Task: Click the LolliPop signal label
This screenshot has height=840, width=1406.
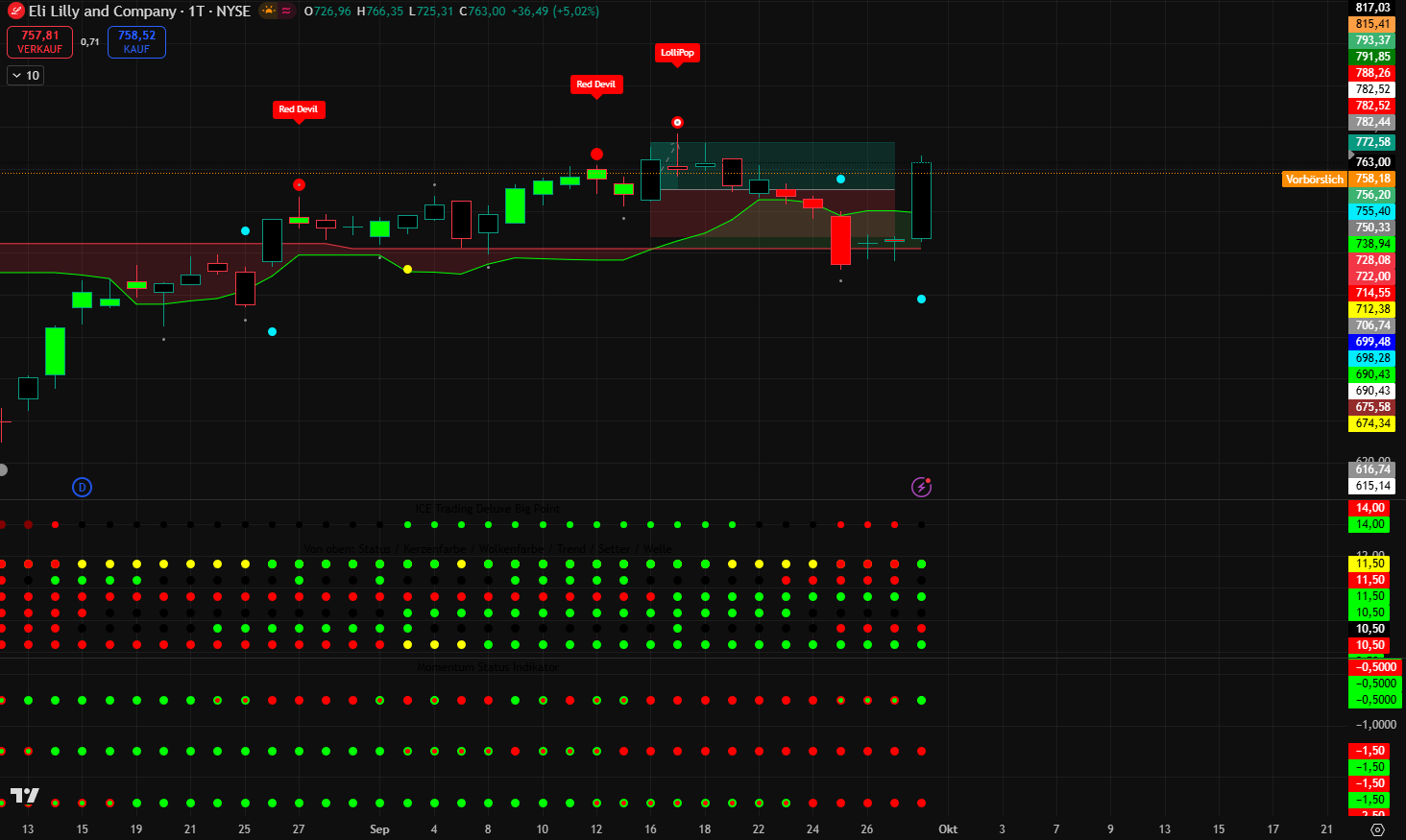Action: coord(677,53)
